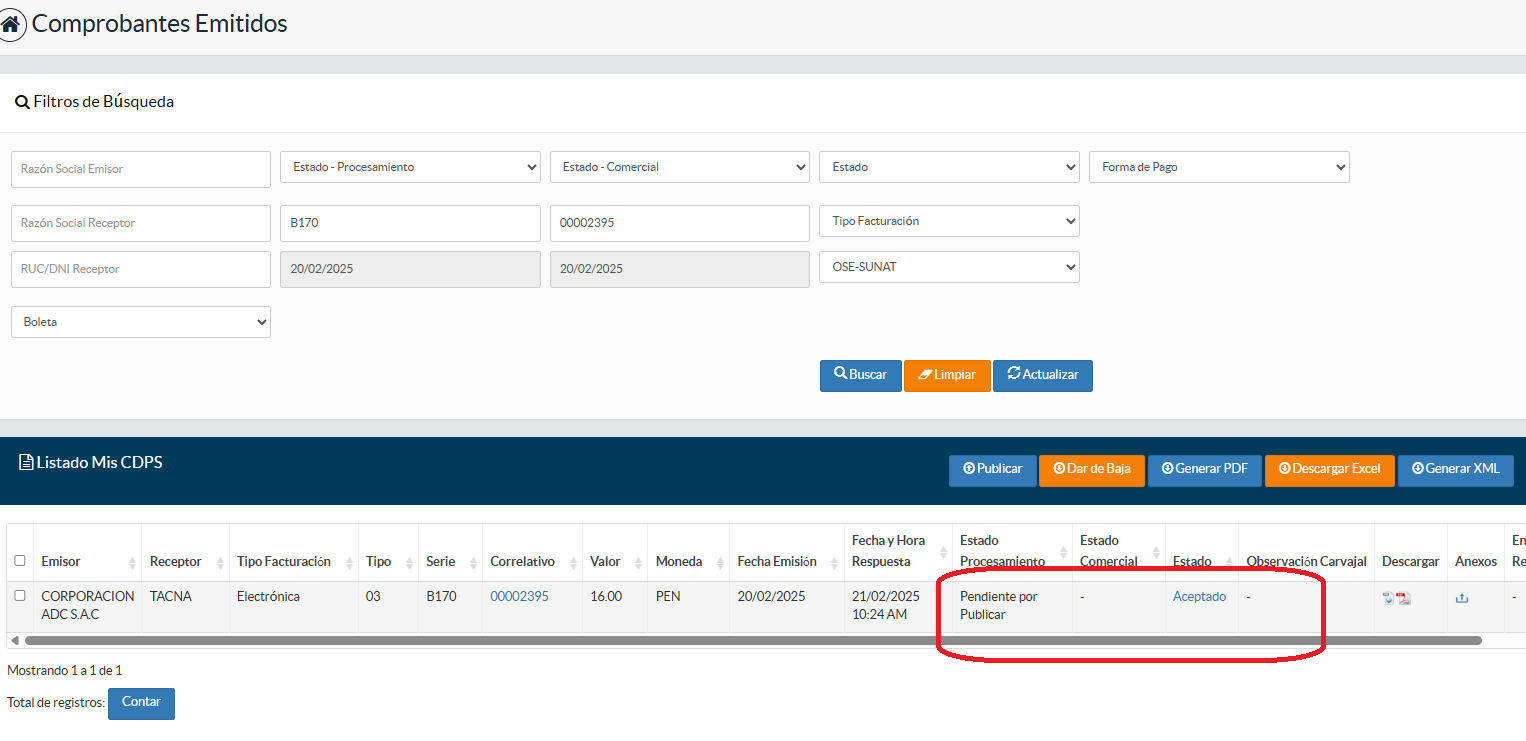Screen dimensions: 1526x741
Task: Download PDF icon in Descargar column
Action: 1404,598
